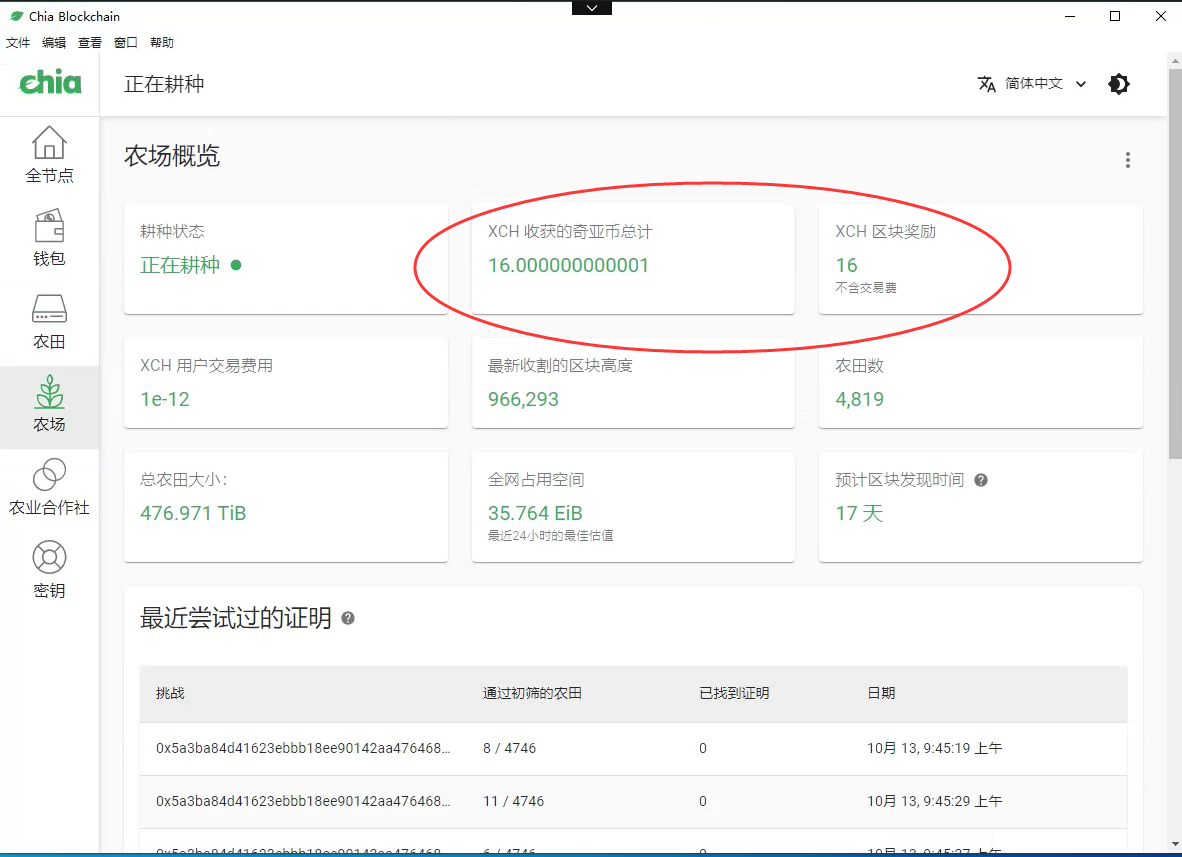Click the netspace value 35.764 EiB
This screenshot has height=857, width=1182.
pyautogui.click(x=535, y=513)
